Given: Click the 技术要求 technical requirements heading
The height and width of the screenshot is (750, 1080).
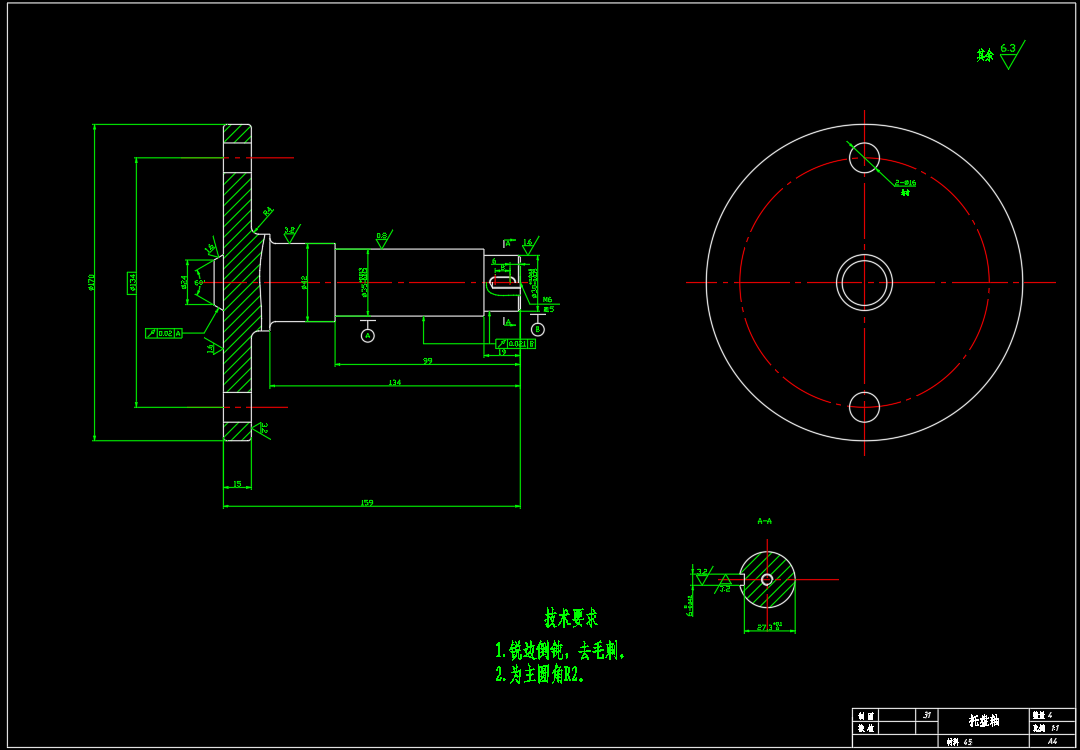Looking at the screenshot, I should (x=571, y=617).
